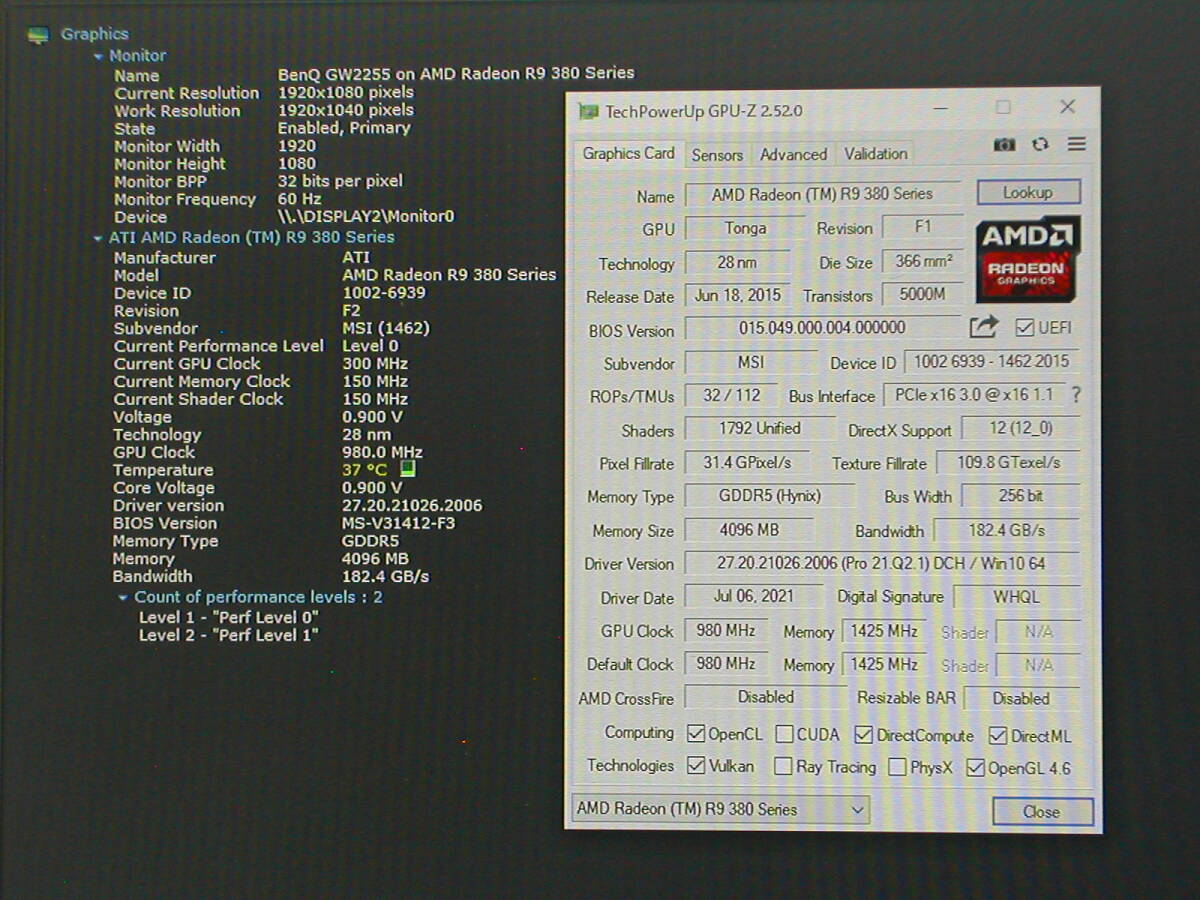Click the GPU-Z Name field value

click(822, 194)
